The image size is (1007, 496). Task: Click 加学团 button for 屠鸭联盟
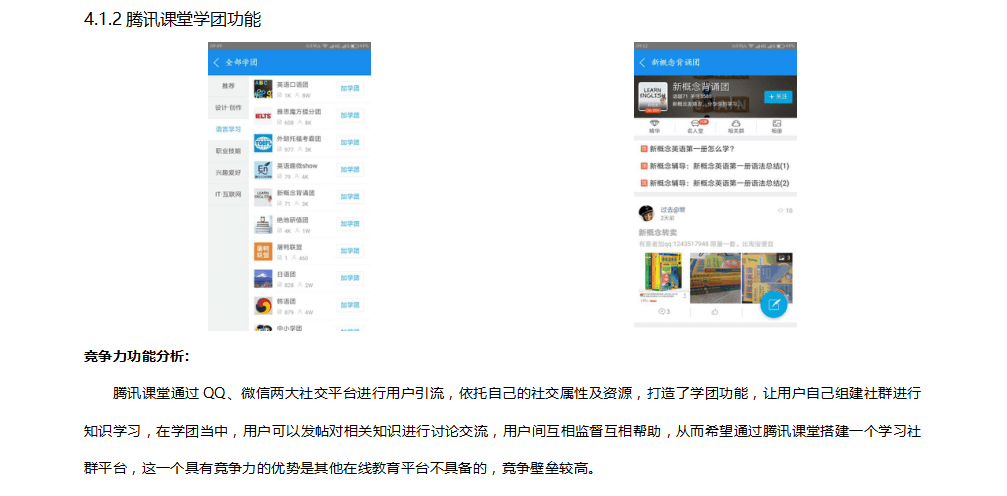point(350,251)
